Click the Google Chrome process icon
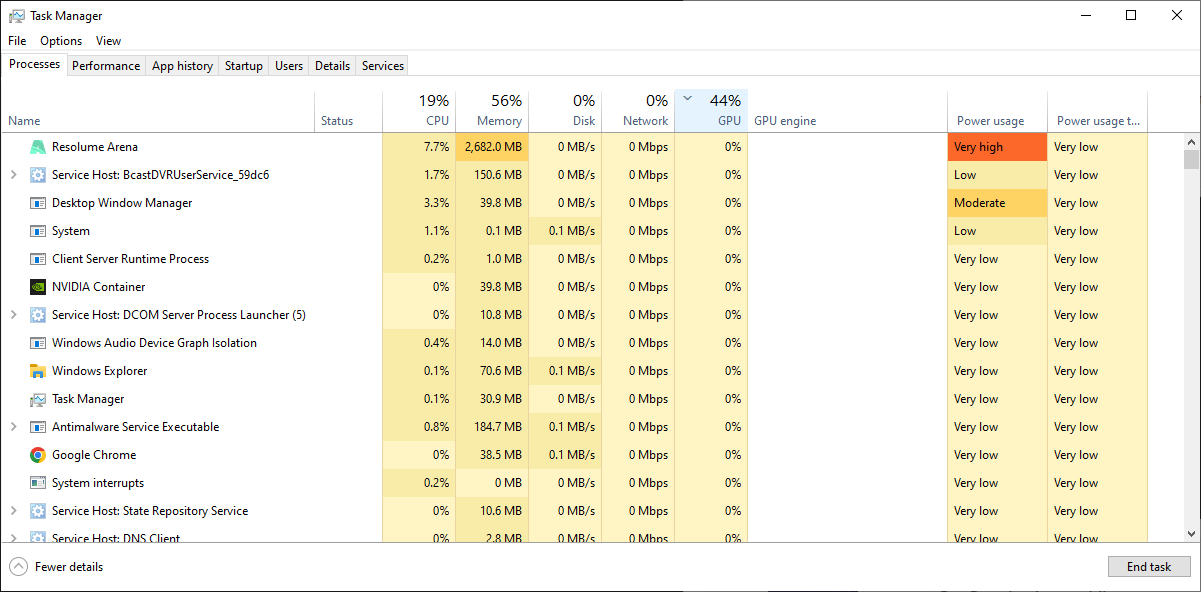The height and width of the screenshot is (592, 1201). point(38,455)
